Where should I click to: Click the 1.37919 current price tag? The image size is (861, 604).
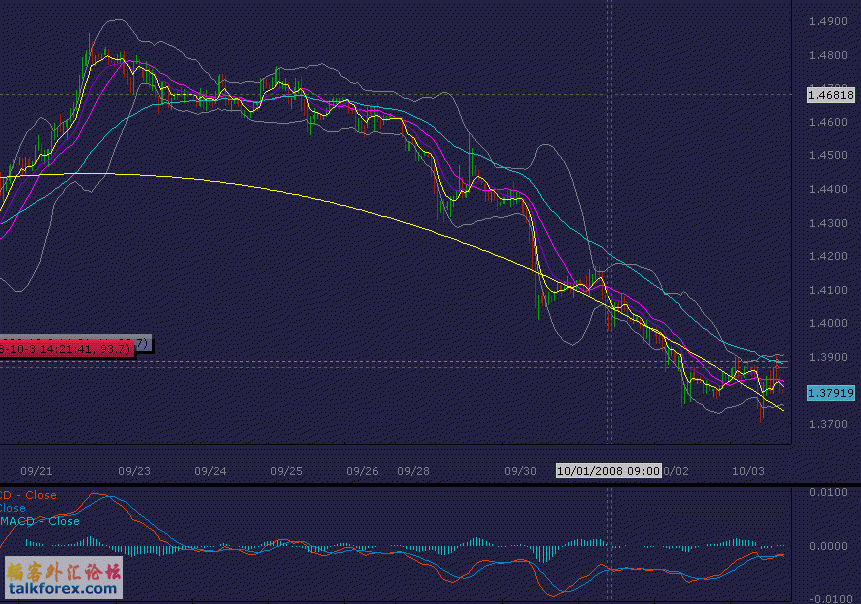[831, 393]
